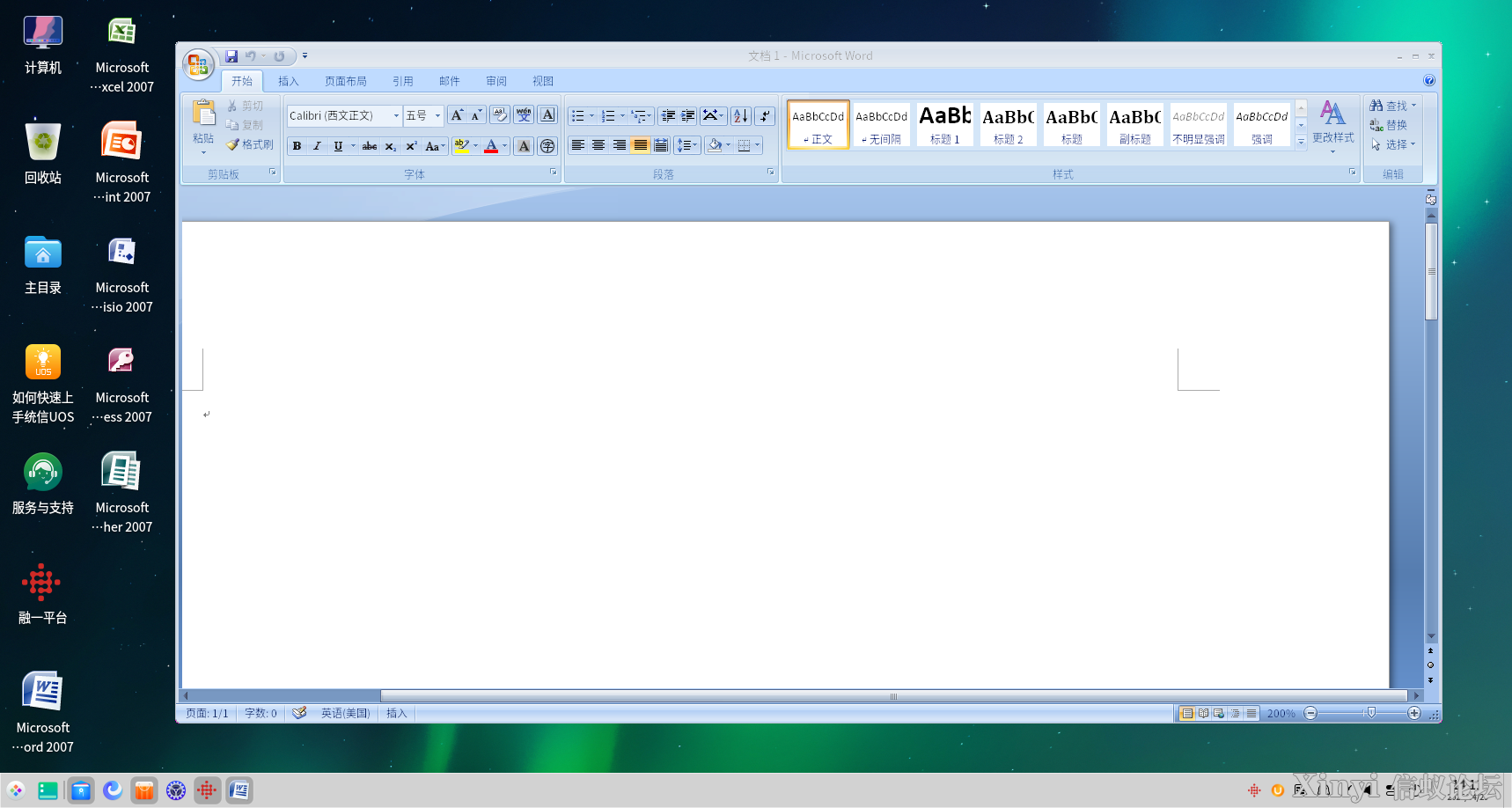Switch to web layout view
This screenshot has width=1512, height=808.
coord(1219,713)
